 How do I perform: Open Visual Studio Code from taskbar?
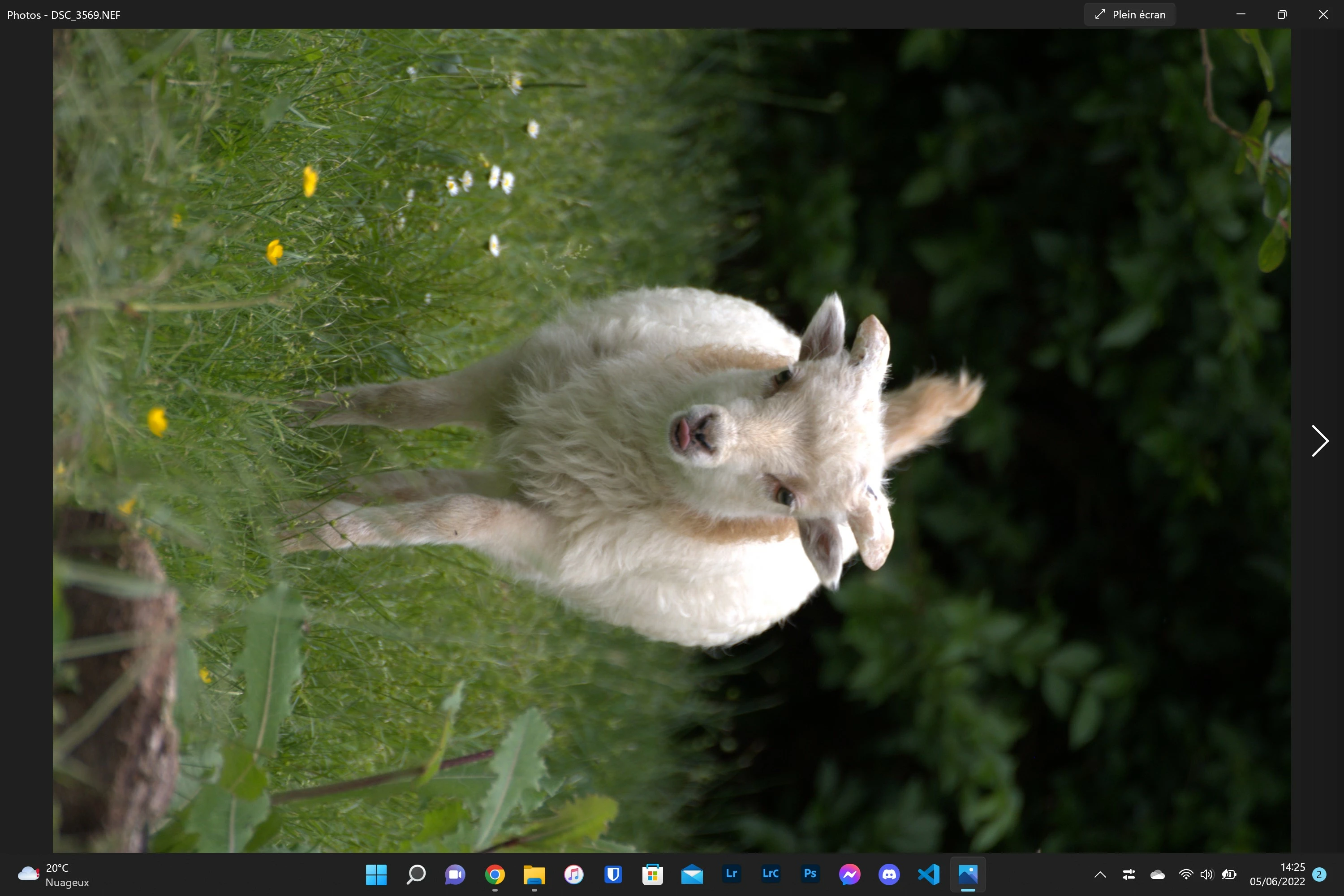[x=929, y=874]
